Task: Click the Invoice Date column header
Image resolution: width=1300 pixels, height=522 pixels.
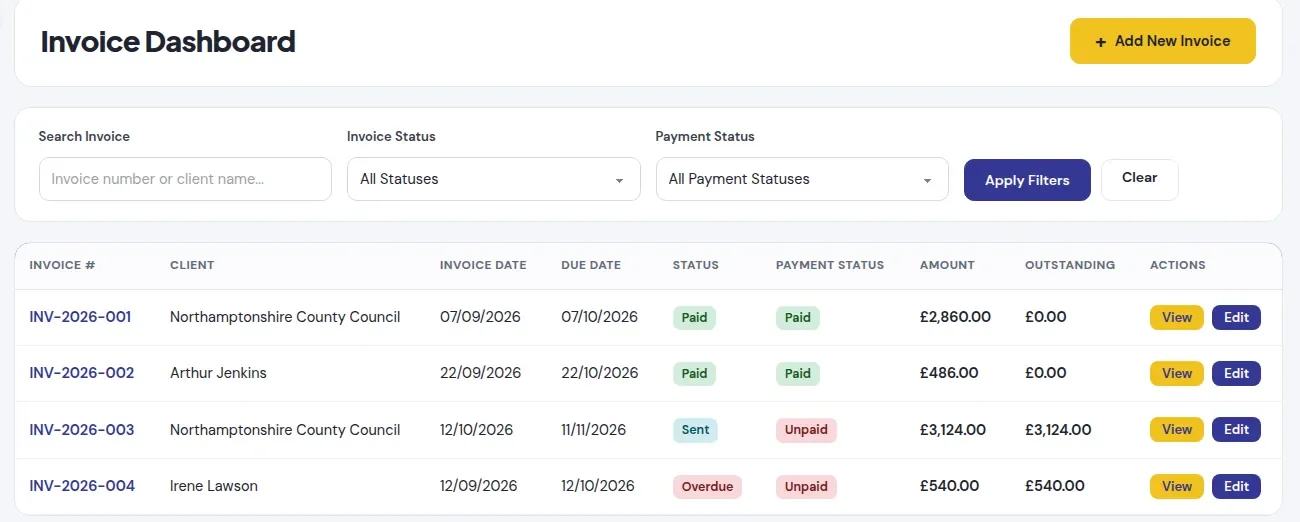Action: 483,265
